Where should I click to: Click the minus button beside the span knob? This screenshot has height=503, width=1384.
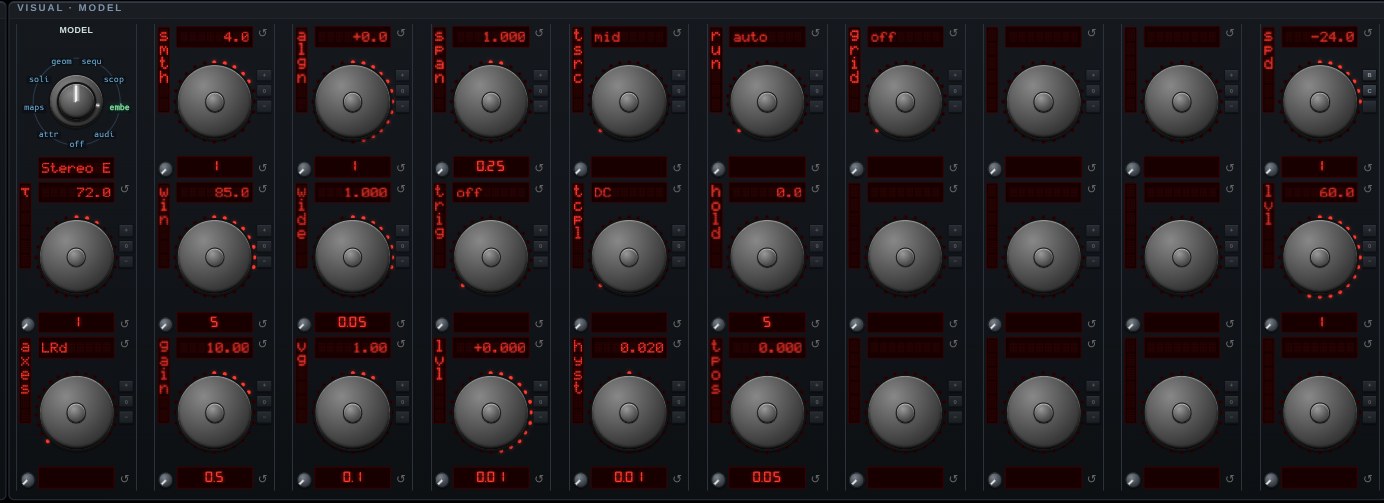(540, 106)
